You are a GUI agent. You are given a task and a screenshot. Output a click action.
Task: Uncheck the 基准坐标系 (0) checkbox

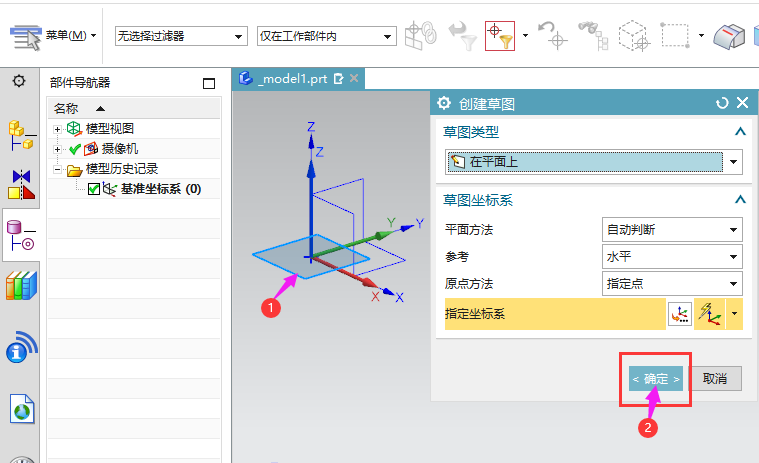coord(94,189)
